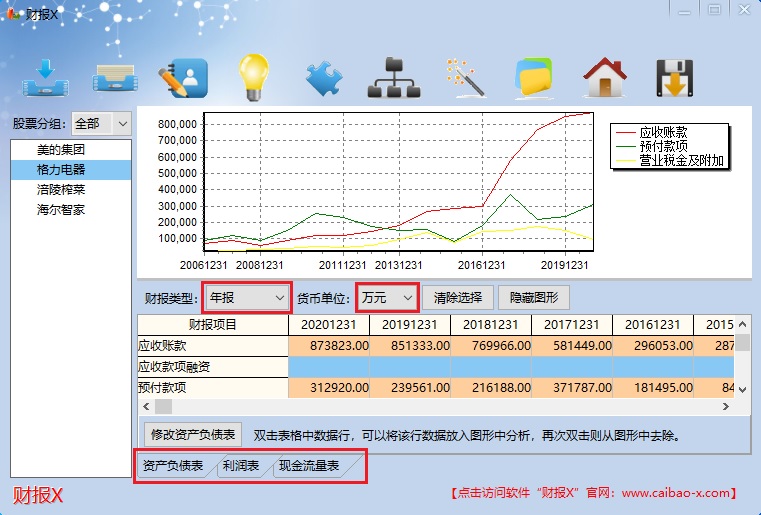The width and height of the screenshot is (761, 515).
Task: Click the 财报X app icon in title bar
Action: pyautogui.click(x=13, y=14)
